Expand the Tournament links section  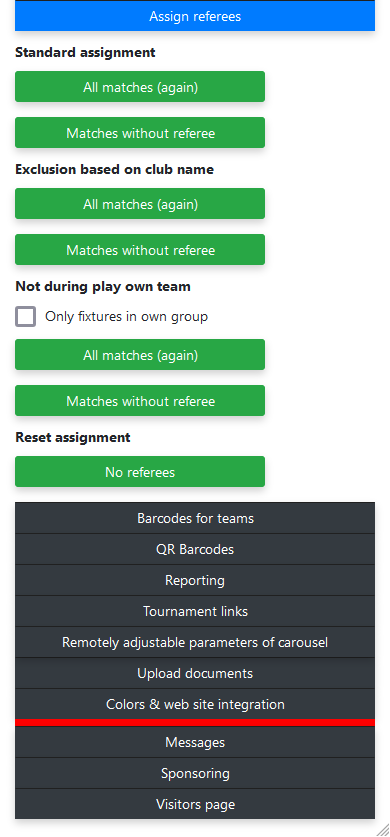[195, 611]
